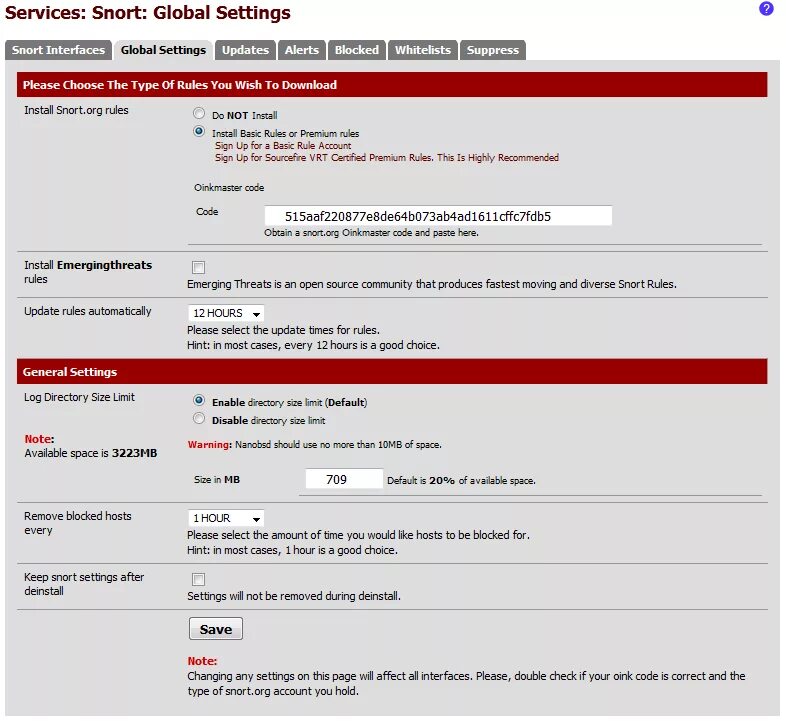786x721 pixels.
Task: Select the Global Settings tab
Action: 163,50
